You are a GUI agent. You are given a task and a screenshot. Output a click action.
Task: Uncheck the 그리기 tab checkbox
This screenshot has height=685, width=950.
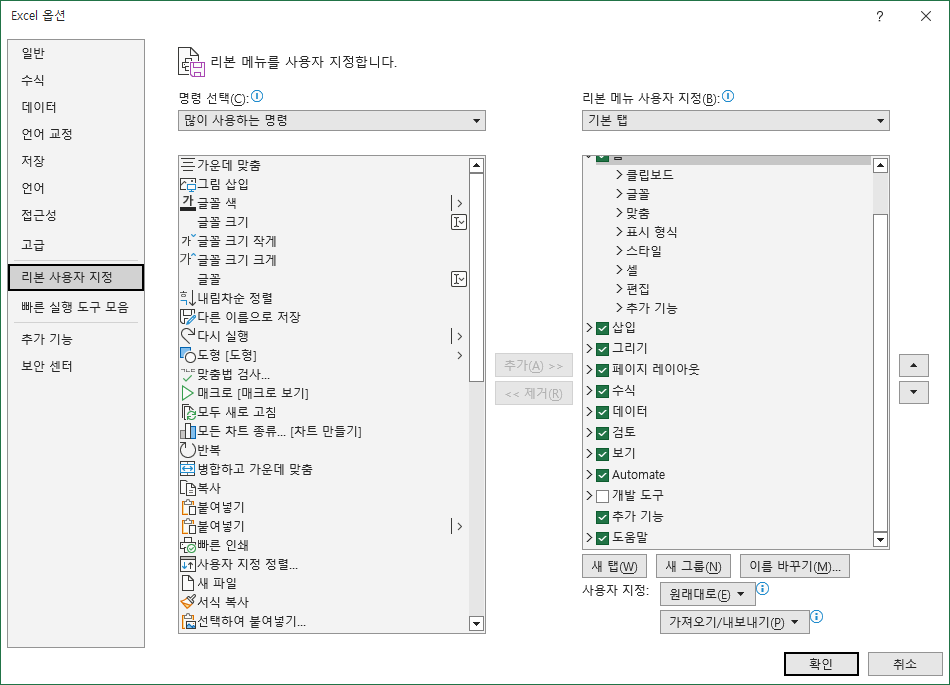pos(602,349)
